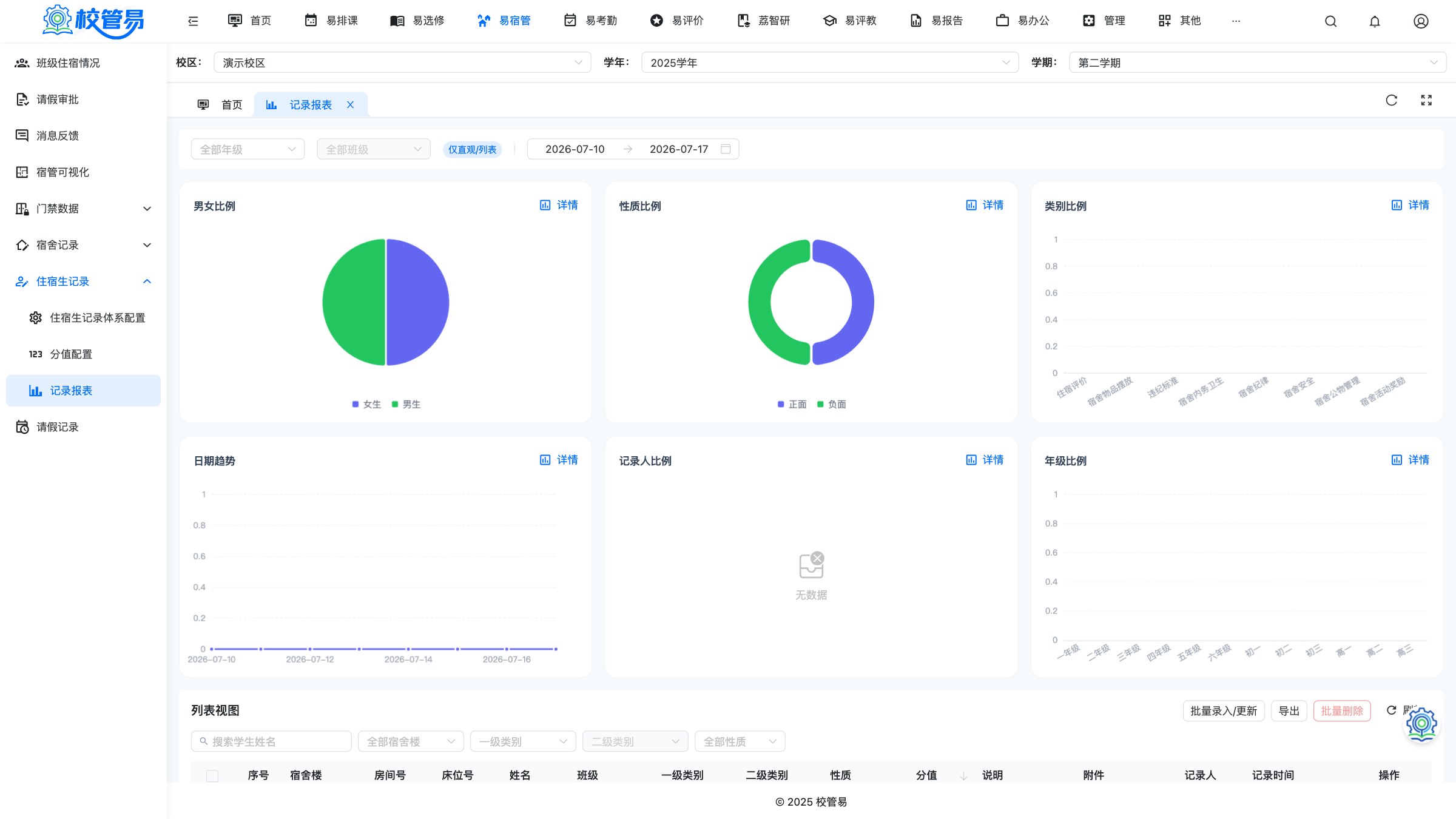Open the floating 校管易 assistant icon

click(x=1421, y=724)
